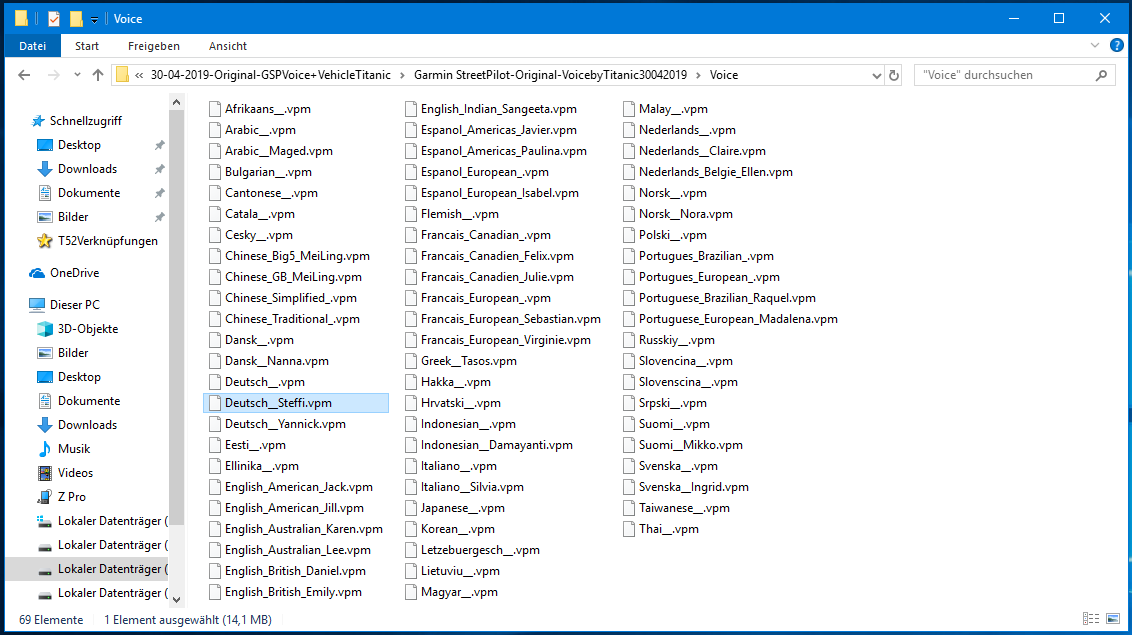The width and height of the screenshot is (1132, 635).
Task: Switch to details view layout icon
Action: pos(1091,619)
